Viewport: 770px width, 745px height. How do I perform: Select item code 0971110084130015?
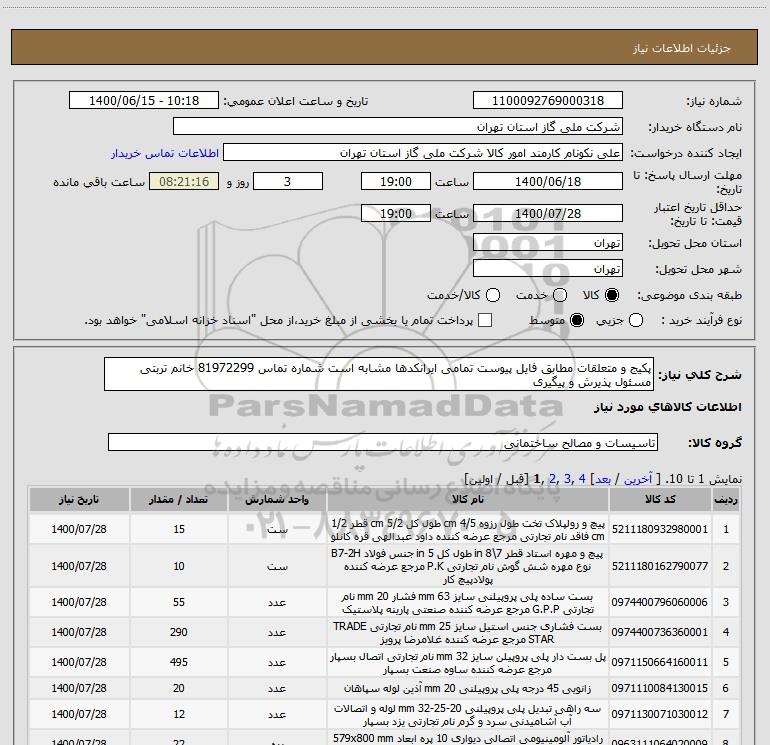660,688
